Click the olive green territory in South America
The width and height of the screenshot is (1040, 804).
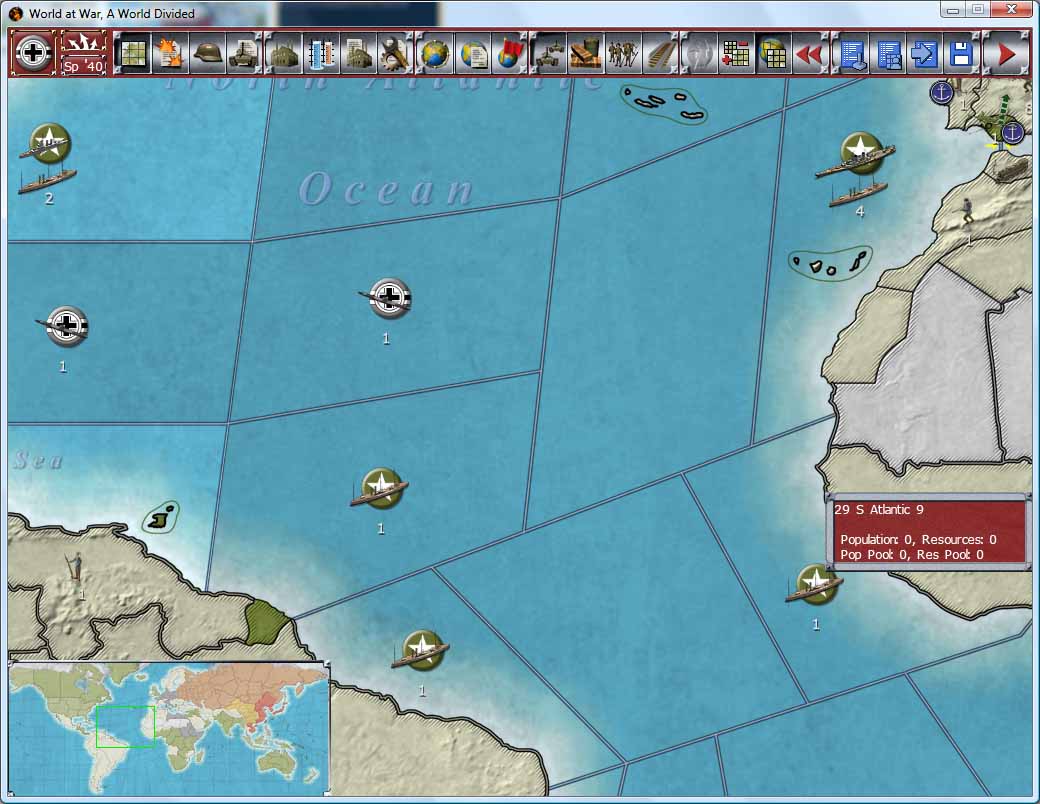267,622
